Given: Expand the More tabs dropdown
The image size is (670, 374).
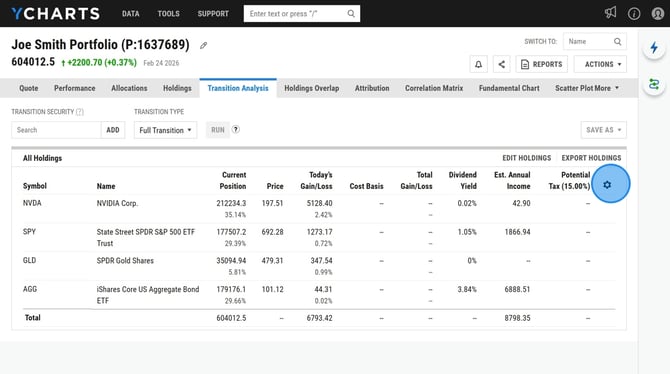Looking at the screenshot, I should click(607, 88).
